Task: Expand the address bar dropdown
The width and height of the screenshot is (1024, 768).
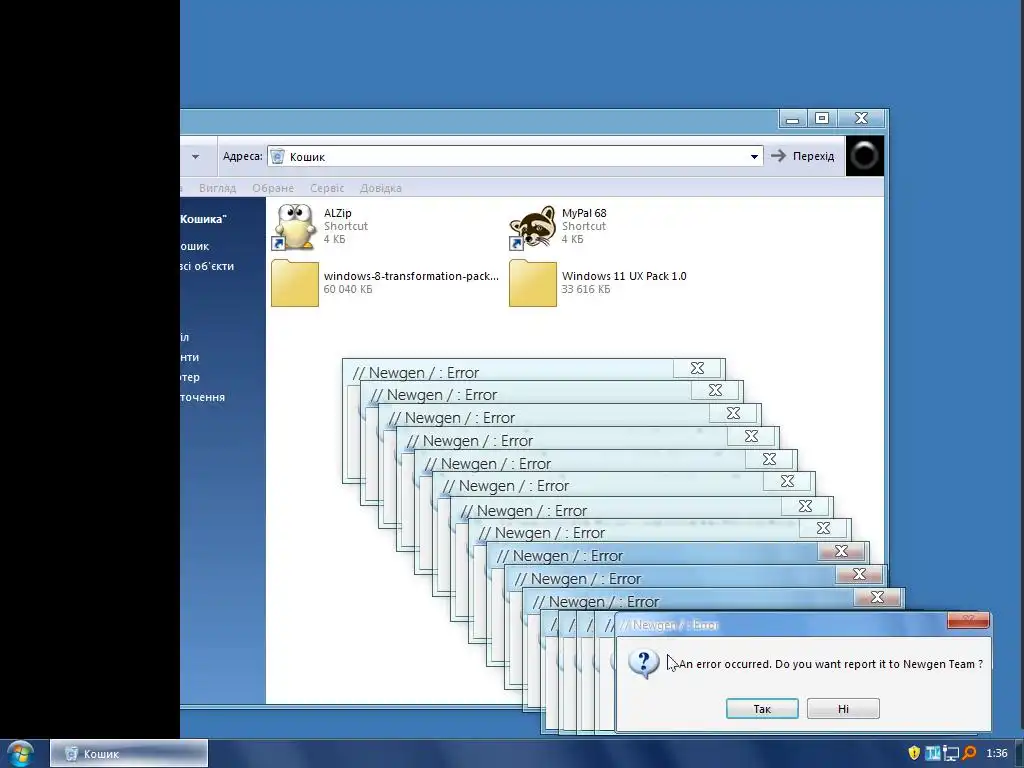Action: point(754,157)
